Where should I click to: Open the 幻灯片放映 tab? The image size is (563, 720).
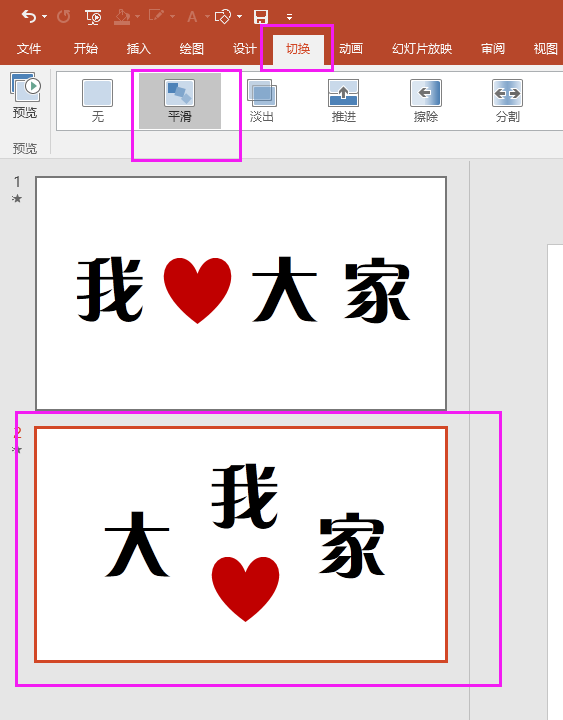coord(422,49)
